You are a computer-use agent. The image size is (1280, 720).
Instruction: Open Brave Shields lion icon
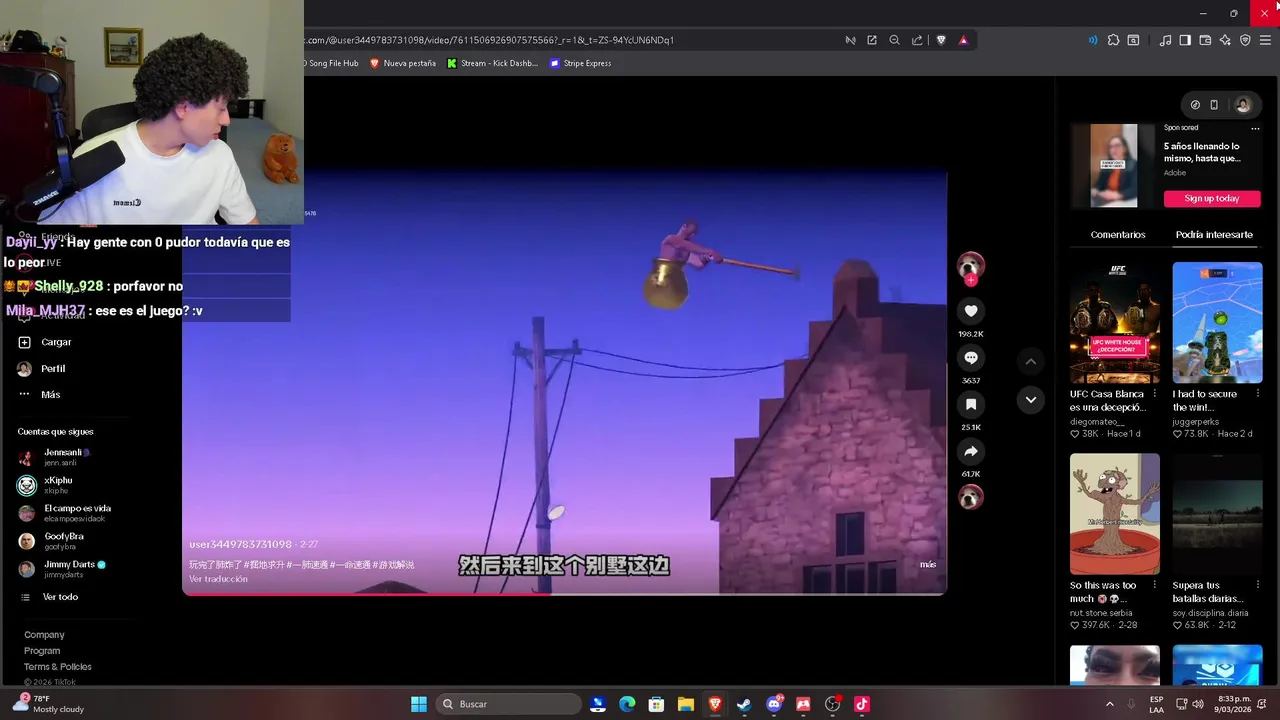(x=941, y=40)
